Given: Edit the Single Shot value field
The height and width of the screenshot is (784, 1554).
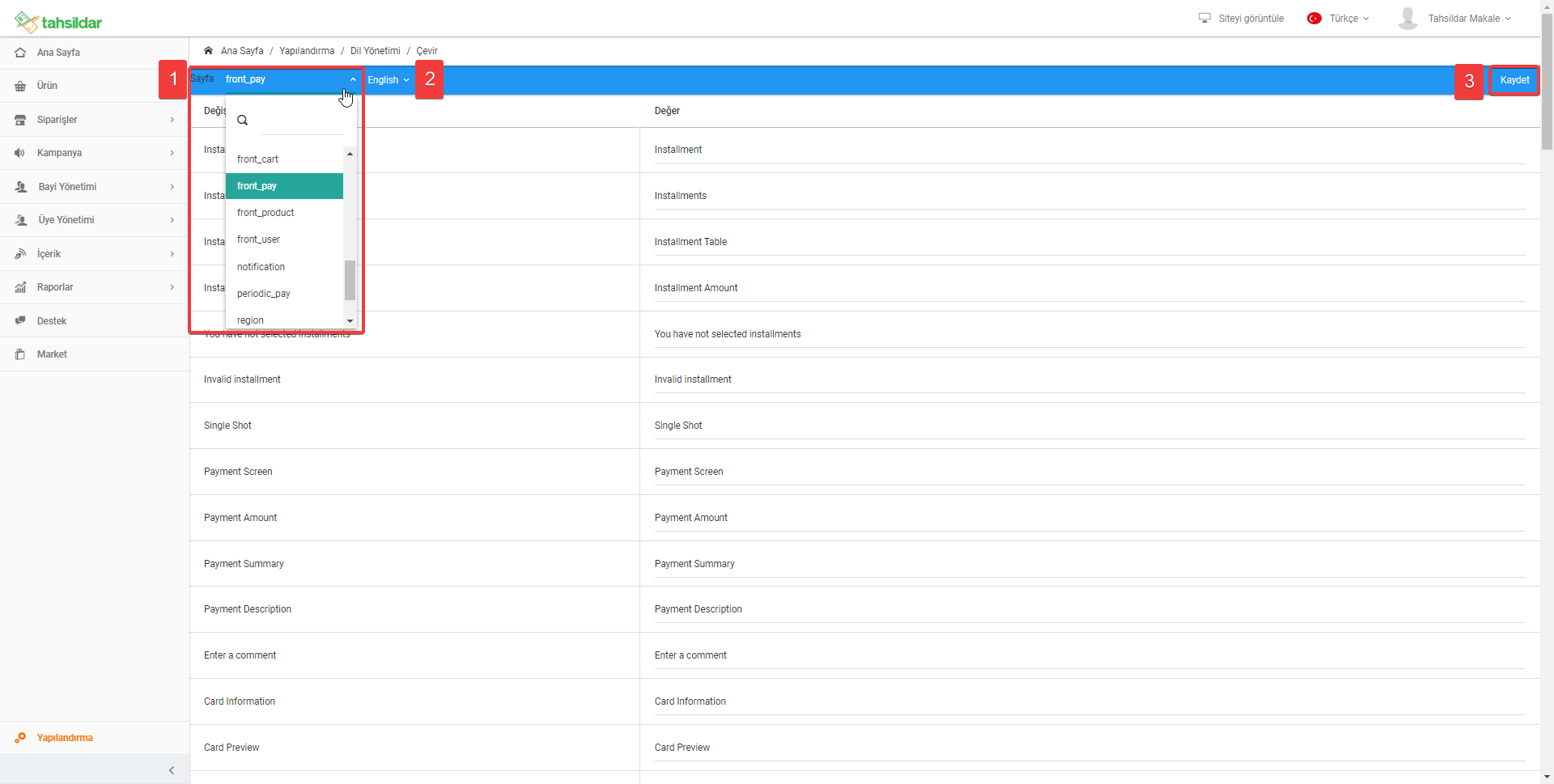Looking at the screenshot, I should pos(1089,426).
